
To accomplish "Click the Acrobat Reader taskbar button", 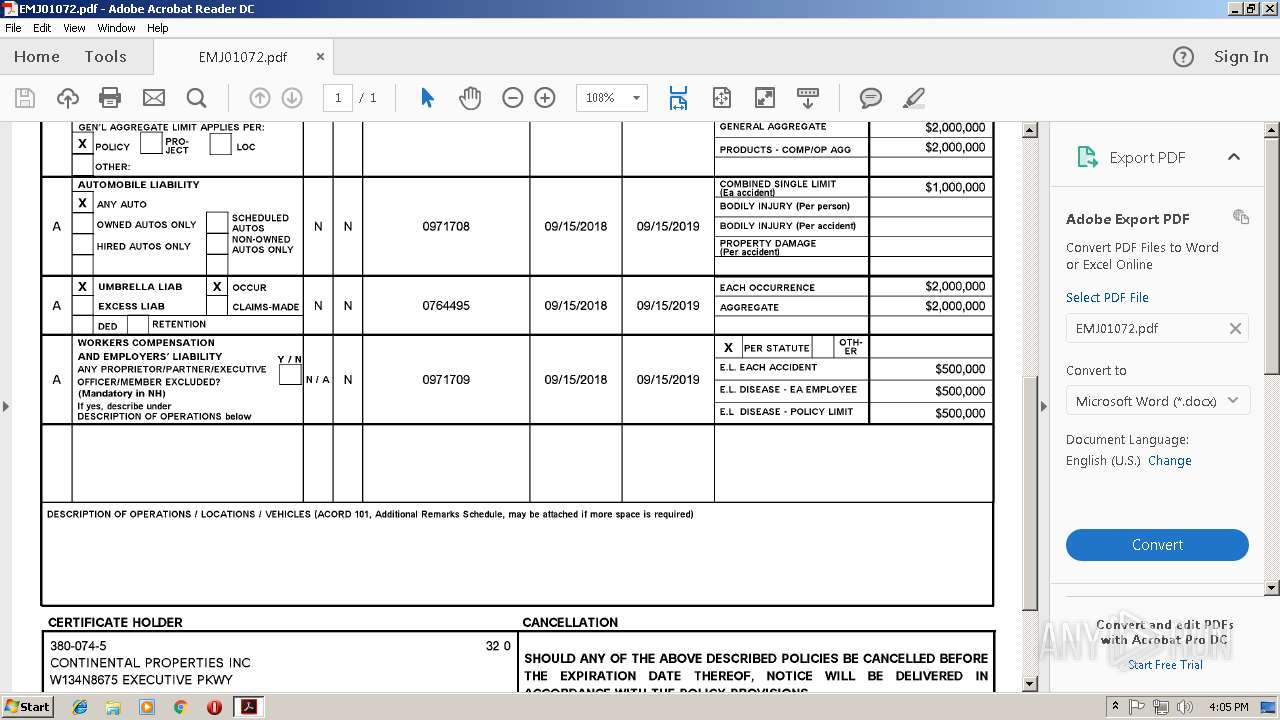I will coord(247,707).
